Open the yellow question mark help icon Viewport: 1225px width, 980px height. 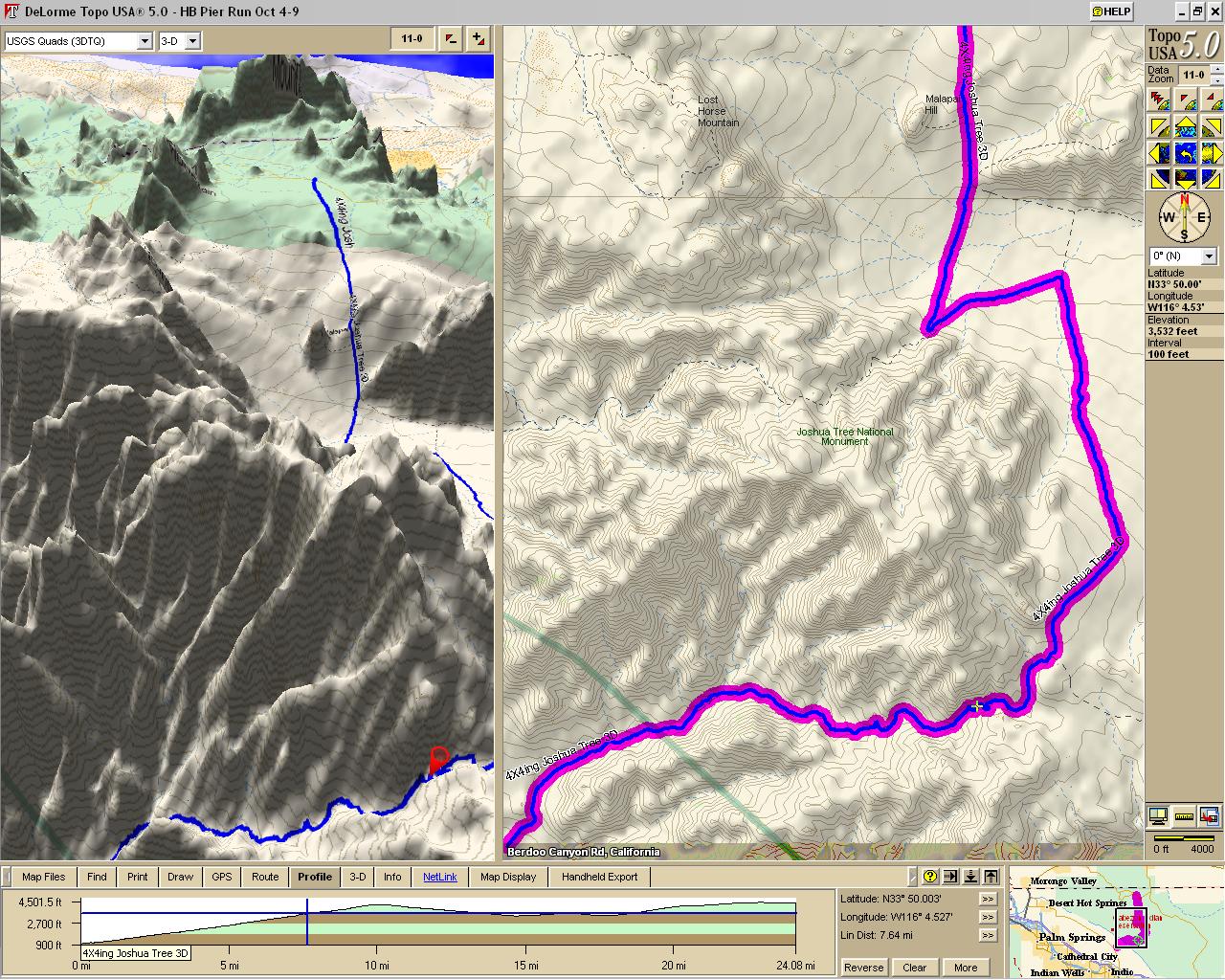(x=930, y=876)
